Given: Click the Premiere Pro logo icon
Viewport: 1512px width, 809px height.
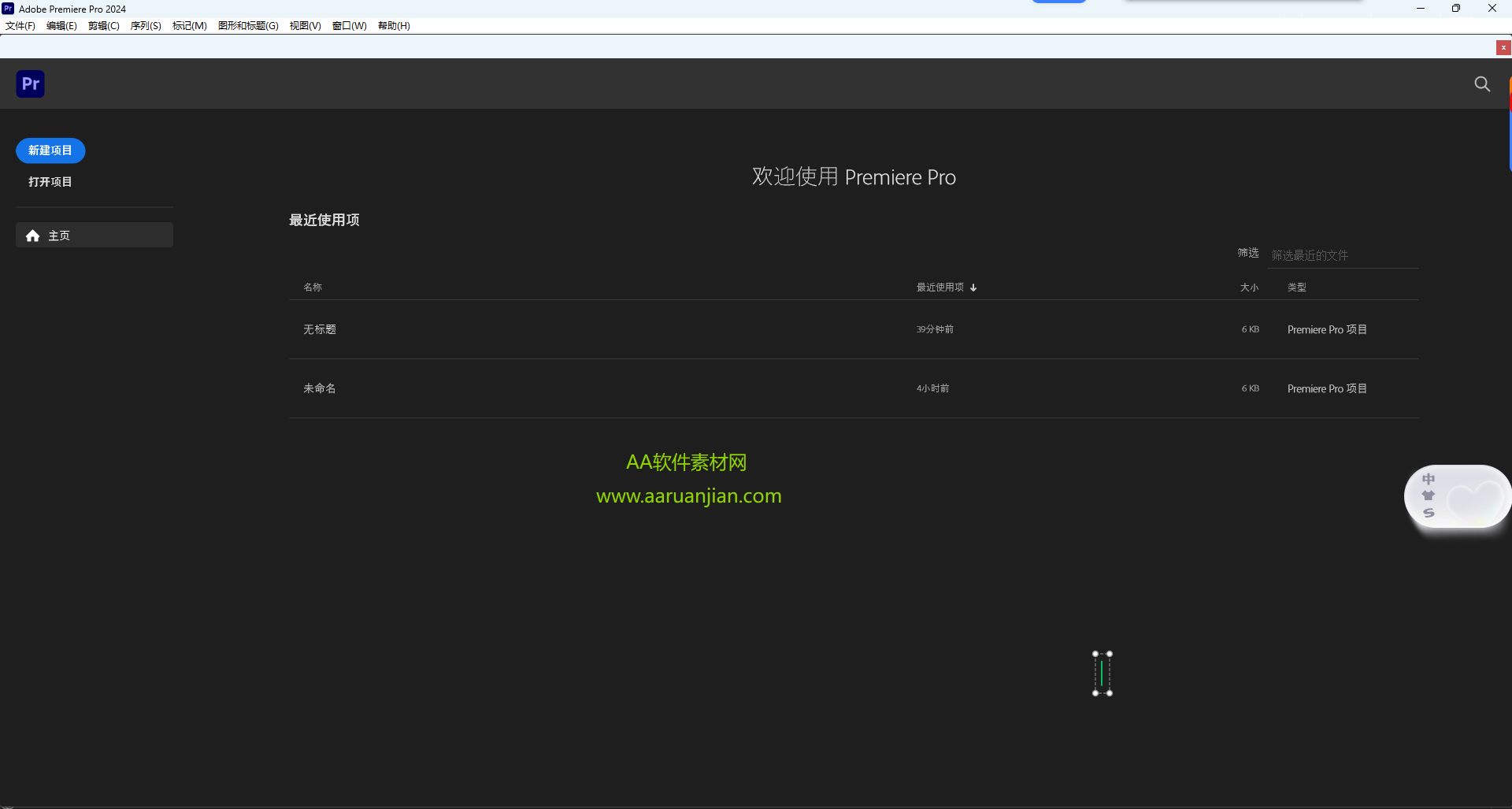Looking at the screenshot, I should (30, 83).
